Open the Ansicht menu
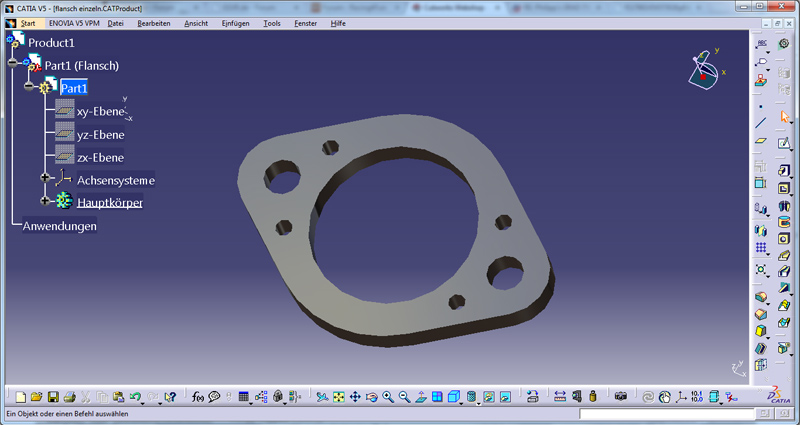Image resolution: width=800 pixels, height=425 pixels. tap(196, 22)
